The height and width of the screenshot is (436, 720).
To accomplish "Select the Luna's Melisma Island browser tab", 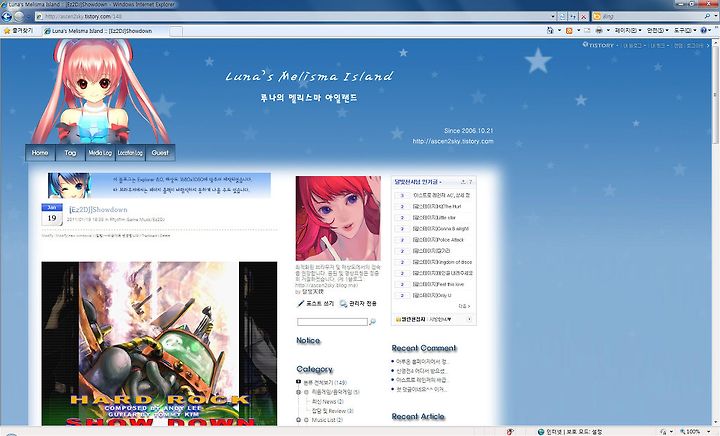I will [x=105, y=31].
